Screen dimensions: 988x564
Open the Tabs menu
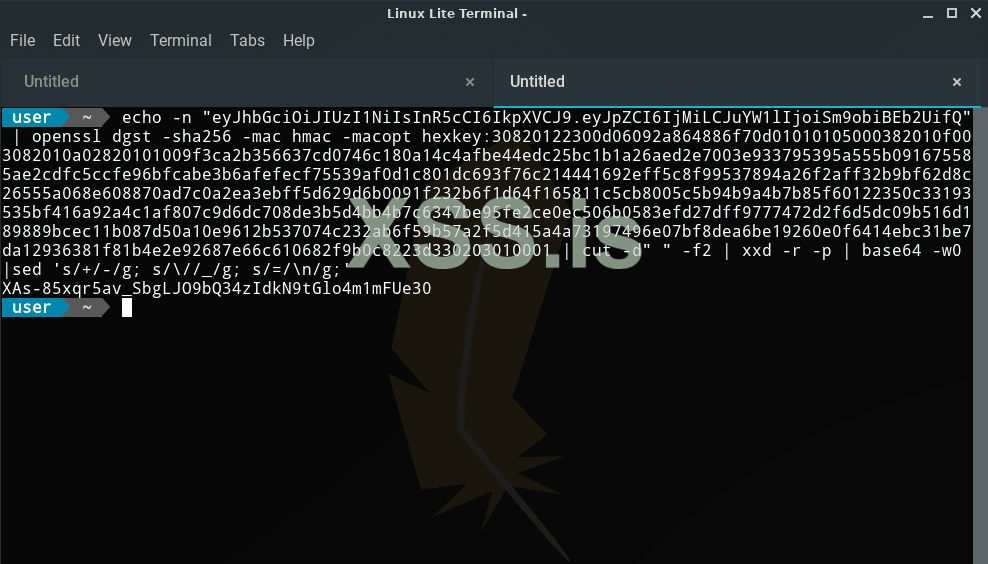(x=247, y=40)
